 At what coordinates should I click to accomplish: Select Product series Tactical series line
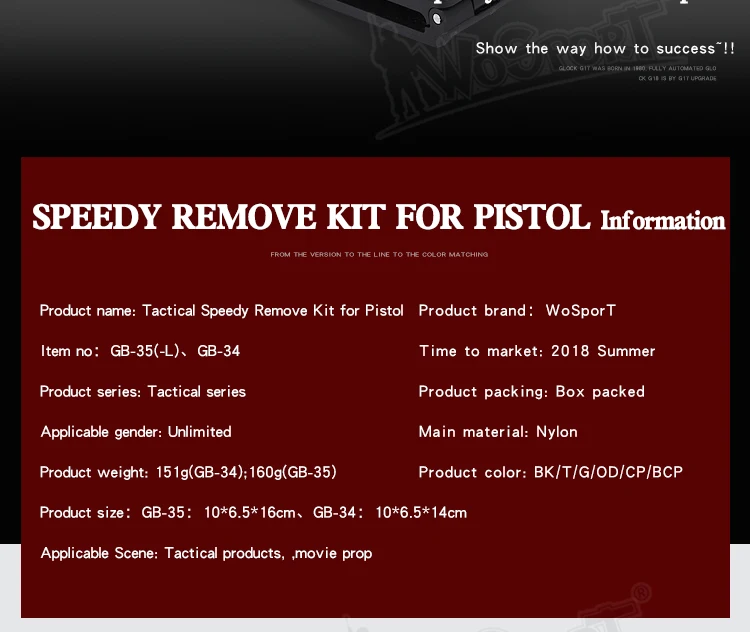pos(143,392)
